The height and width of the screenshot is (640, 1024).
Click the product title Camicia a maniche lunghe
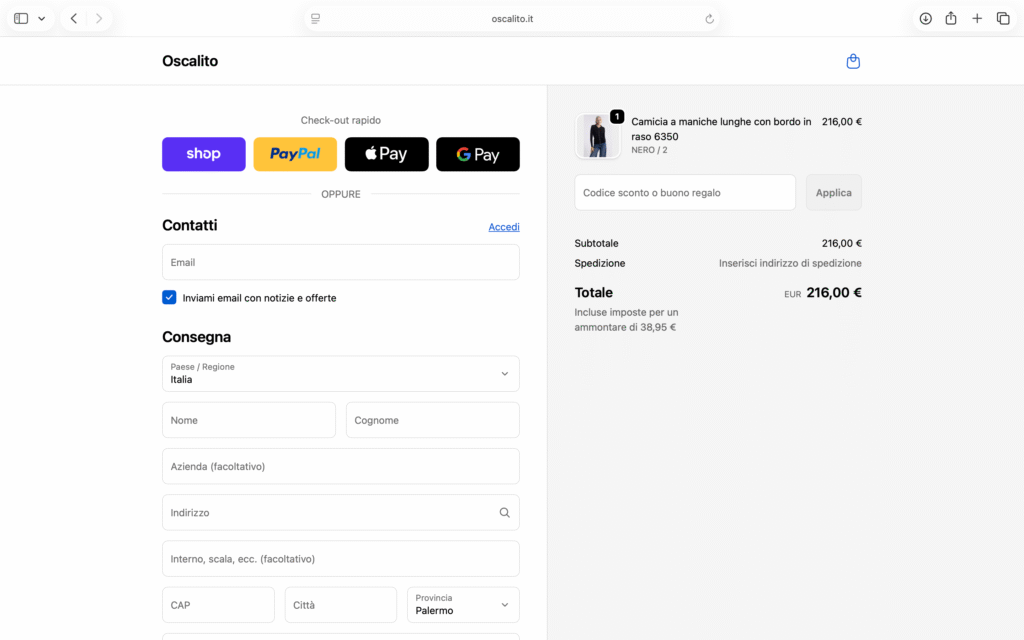click(x=721, y=129)
